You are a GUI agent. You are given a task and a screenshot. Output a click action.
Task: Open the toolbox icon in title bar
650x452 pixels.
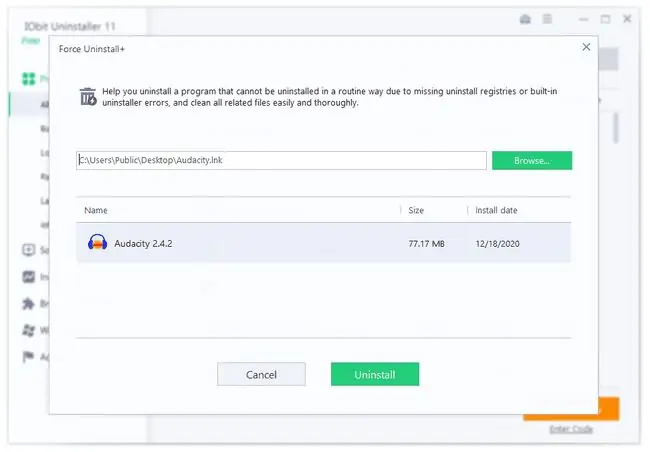pos(525,19)
